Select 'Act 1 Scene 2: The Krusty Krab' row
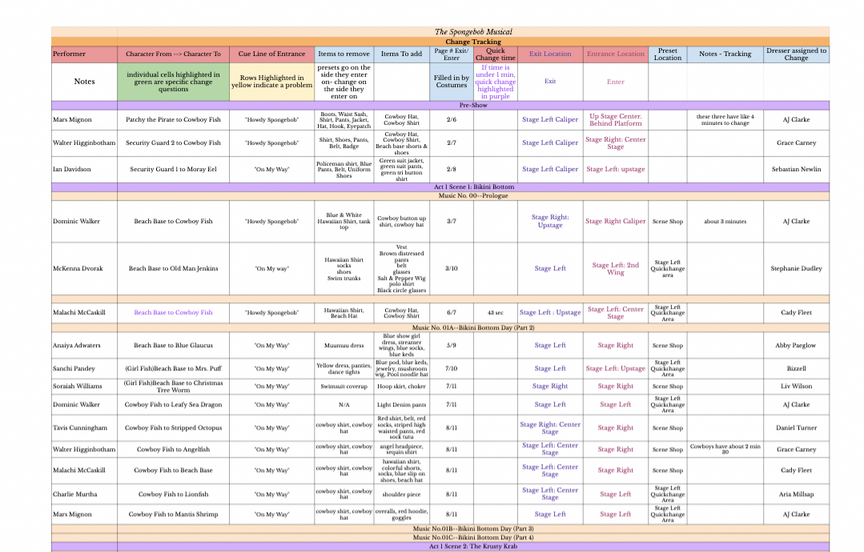This screenshot has width=864, height=552. point(473,547)
